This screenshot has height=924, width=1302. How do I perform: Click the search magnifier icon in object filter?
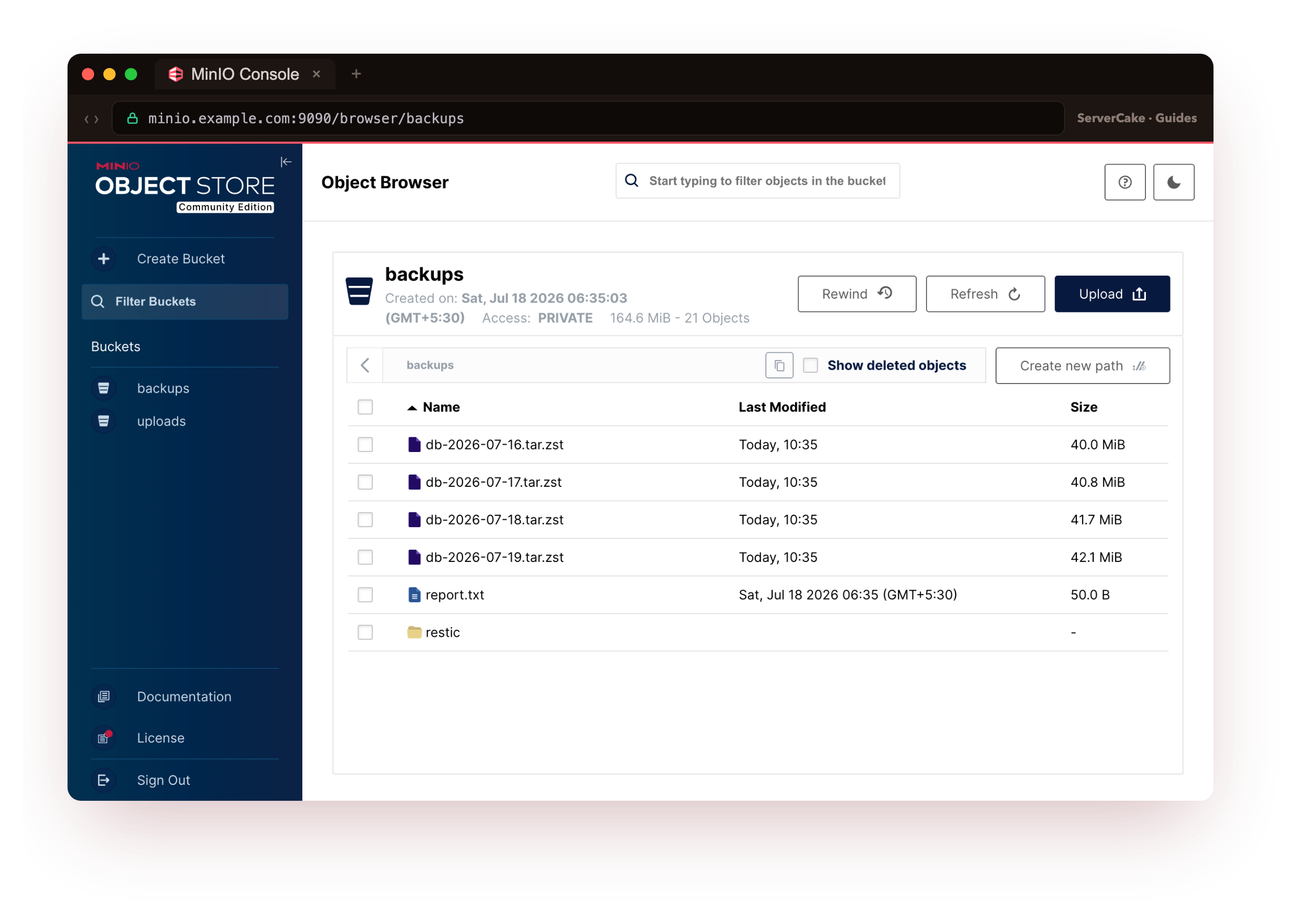(632, 181)
